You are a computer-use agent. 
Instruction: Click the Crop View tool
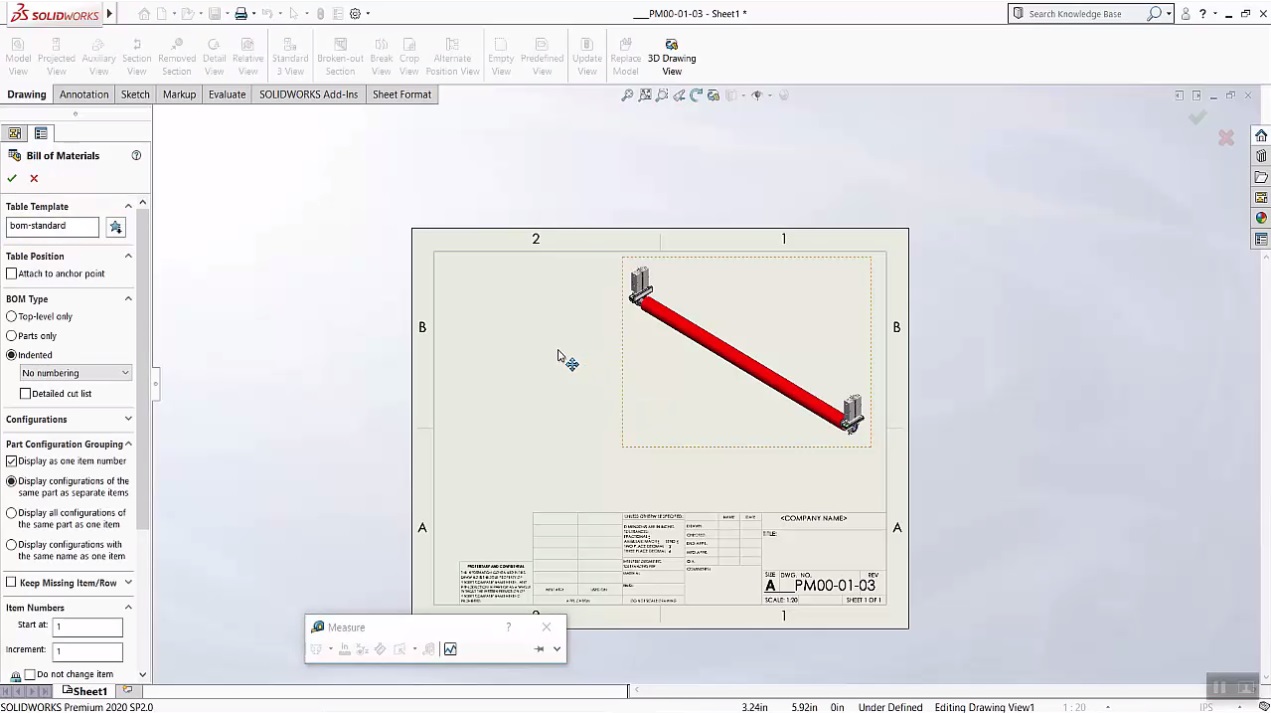pyautogui.click(x=409, y=57)
